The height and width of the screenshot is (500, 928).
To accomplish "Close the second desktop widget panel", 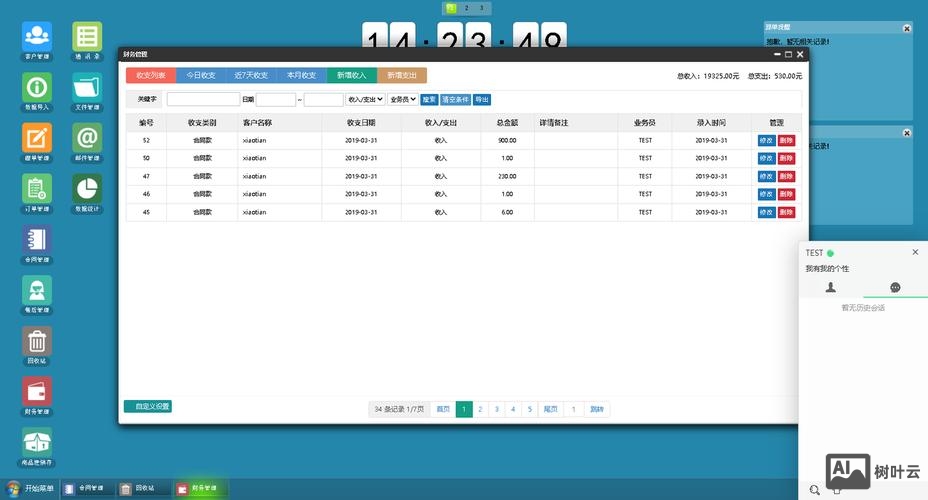I will (x=907, y=133).
